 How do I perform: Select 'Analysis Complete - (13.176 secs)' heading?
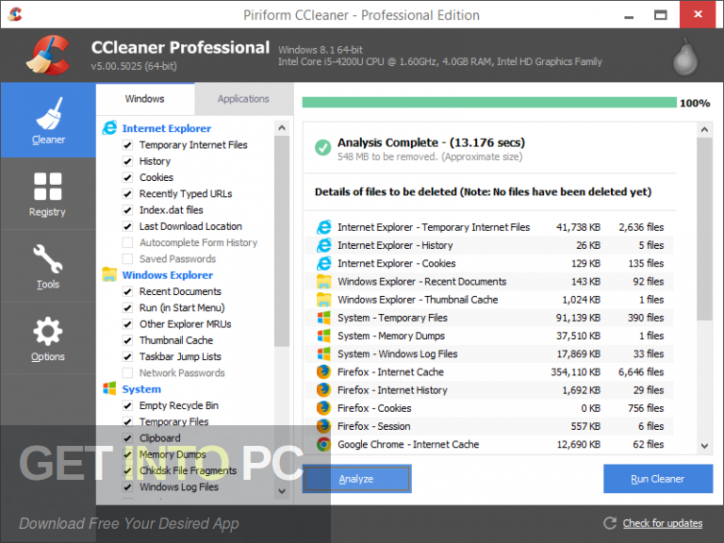click(x=431, y=143)
